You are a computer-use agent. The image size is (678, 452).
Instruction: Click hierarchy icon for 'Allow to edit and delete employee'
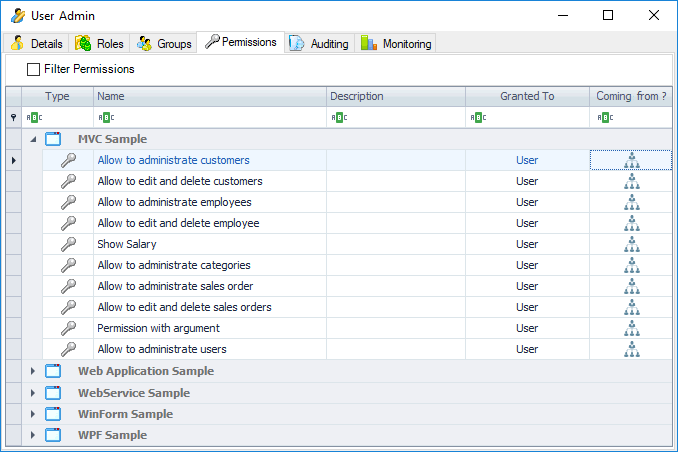tap(631, 223)
